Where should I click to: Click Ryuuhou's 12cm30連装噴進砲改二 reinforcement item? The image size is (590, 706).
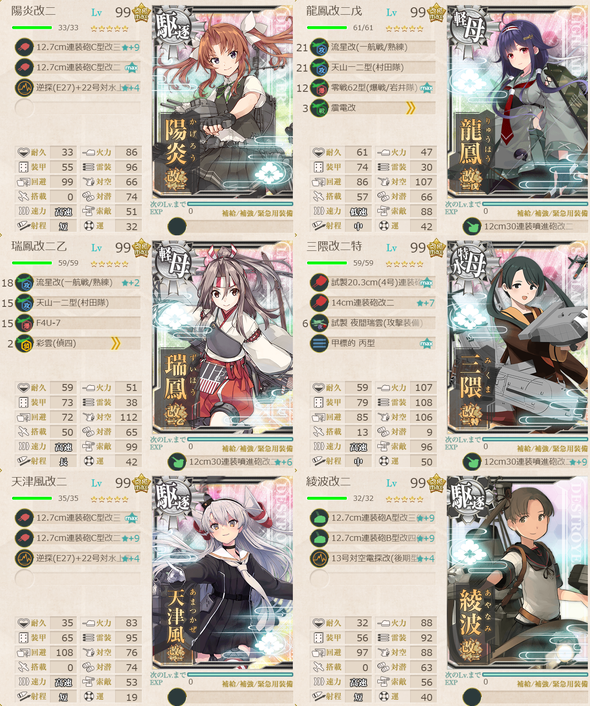pos(528,226)
